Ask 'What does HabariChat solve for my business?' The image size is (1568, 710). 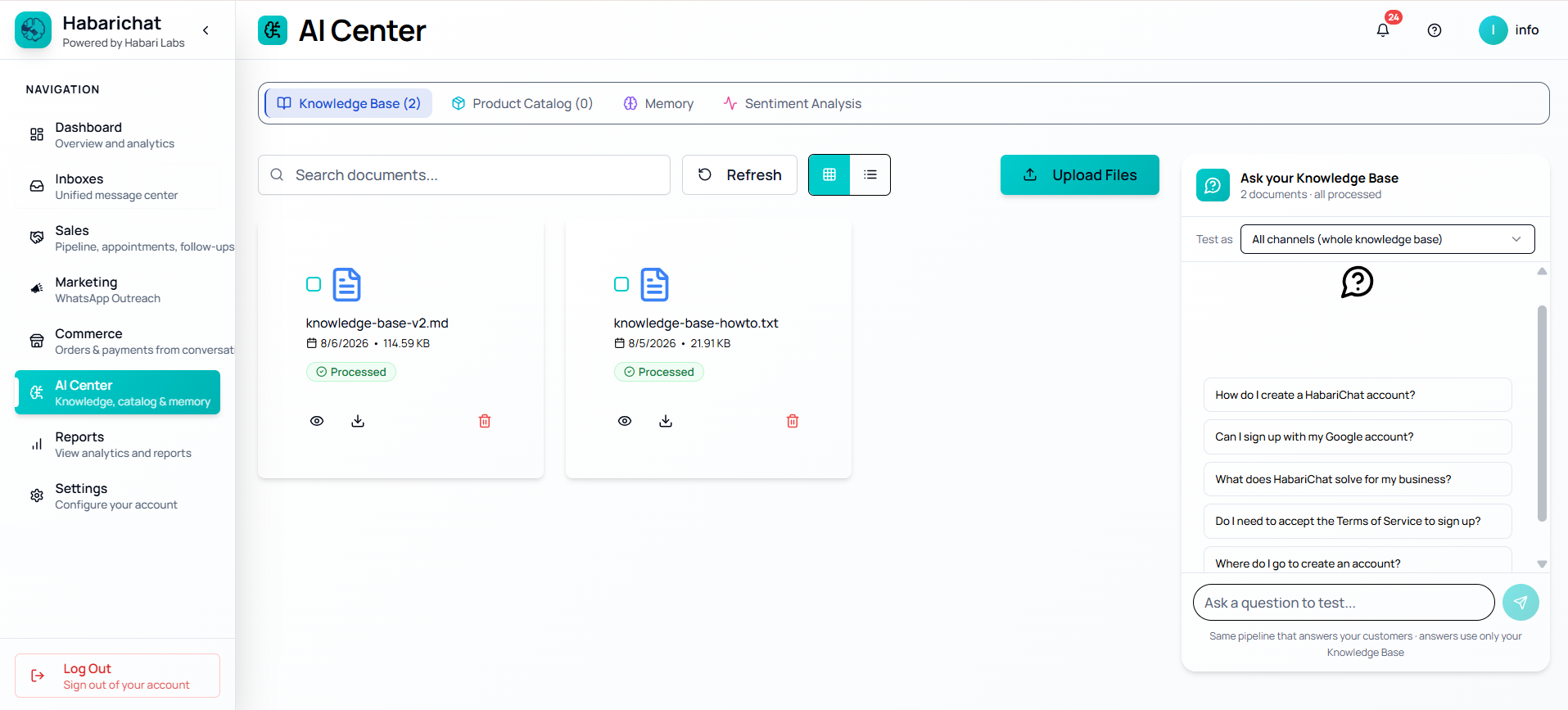pyautogui.click(x=1358, y=479)
